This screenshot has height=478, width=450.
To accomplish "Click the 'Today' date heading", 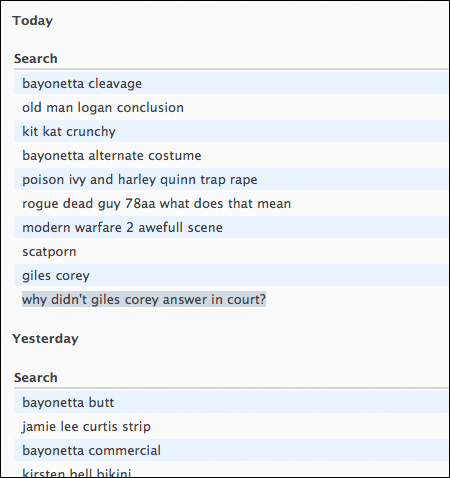I will 33,21.
